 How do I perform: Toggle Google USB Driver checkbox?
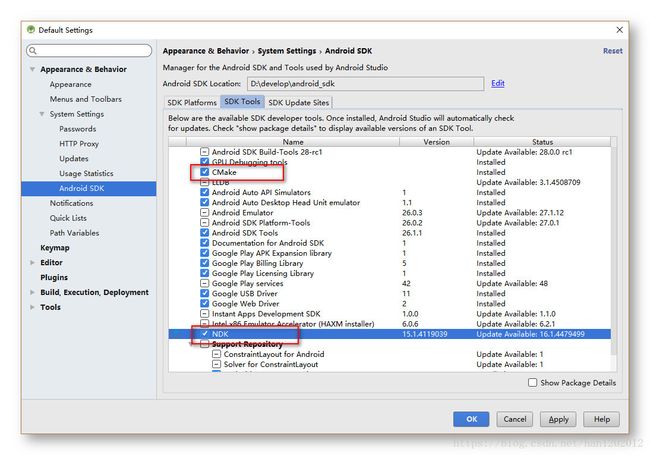point(204,293)
